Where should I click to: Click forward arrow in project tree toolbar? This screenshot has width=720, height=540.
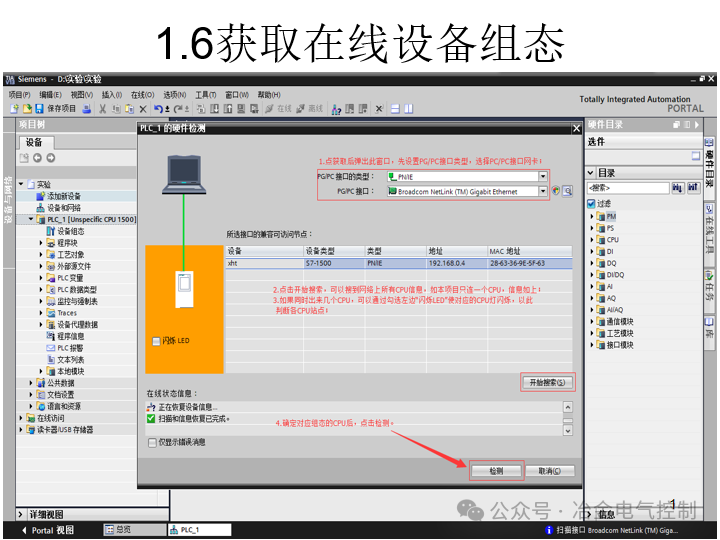coord(51,158)
